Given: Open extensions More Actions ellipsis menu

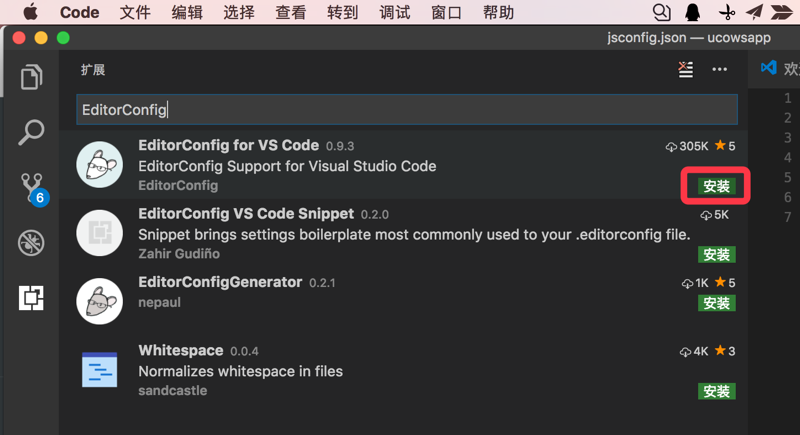Looking at the screenshot, I should tap(719, 70).
